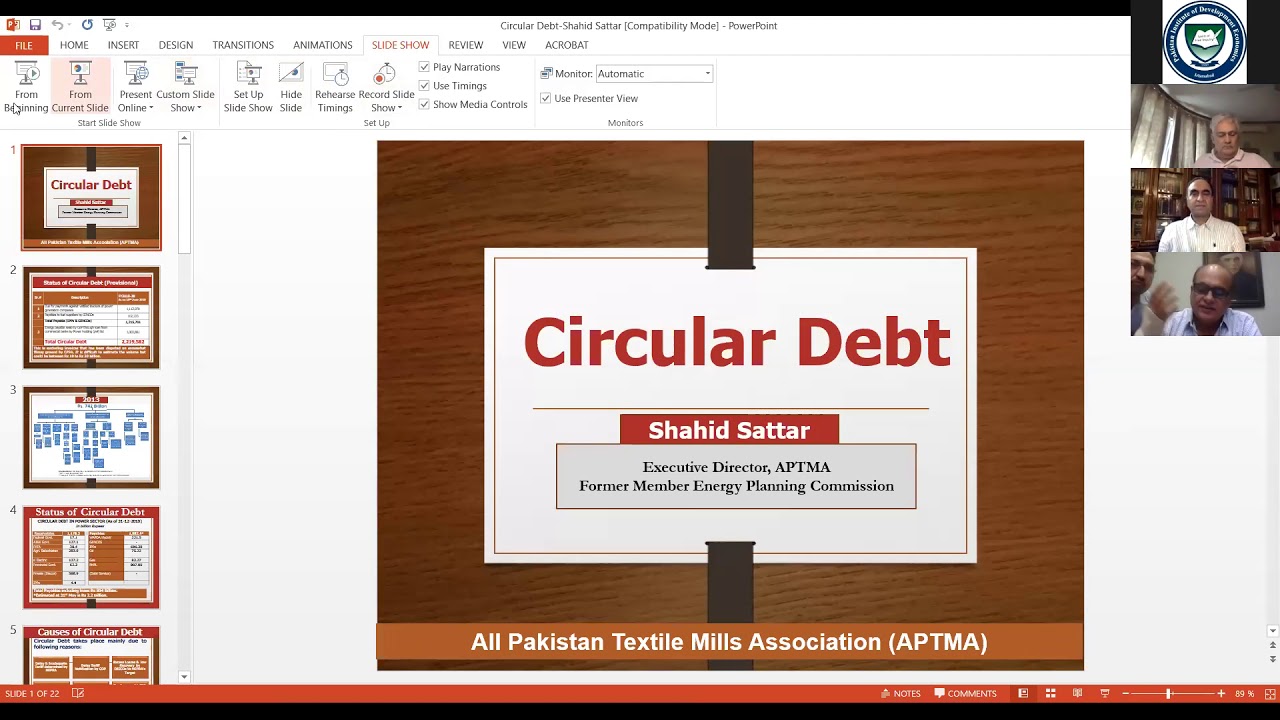Select slide 1 thumbnail Circular Debt

tap(91, 197)
